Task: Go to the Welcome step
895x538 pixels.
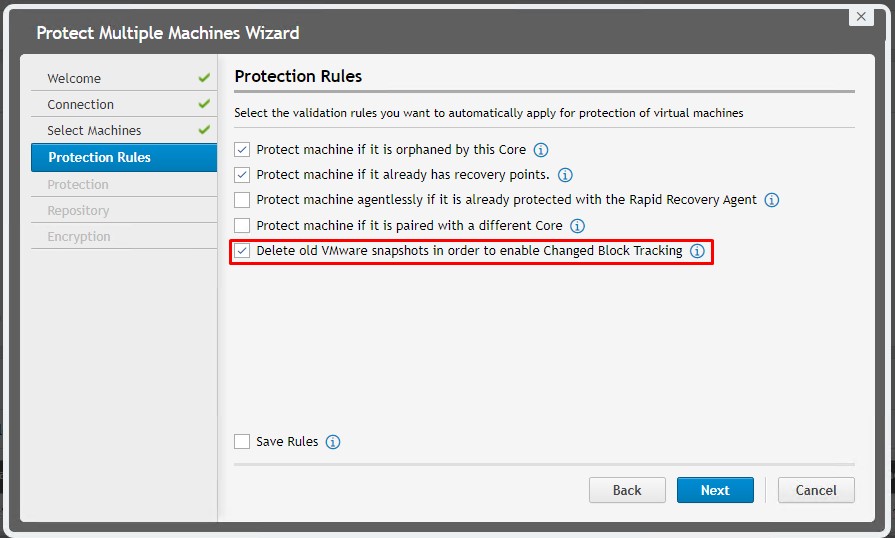Action: click(x=74, y=78)
